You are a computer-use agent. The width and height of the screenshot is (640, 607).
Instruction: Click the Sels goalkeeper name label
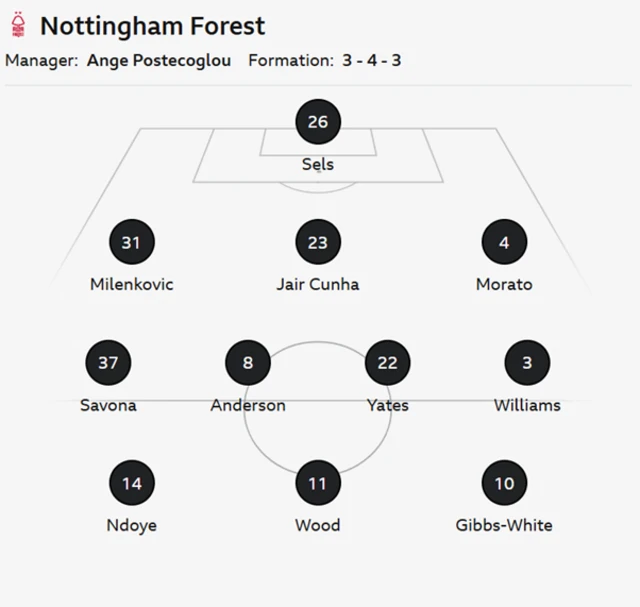pos(318,164)
